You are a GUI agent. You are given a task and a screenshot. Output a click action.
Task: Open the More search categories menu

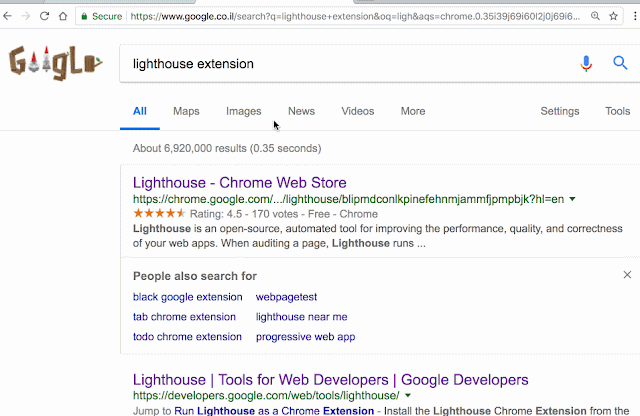click(x=413, y=111)
